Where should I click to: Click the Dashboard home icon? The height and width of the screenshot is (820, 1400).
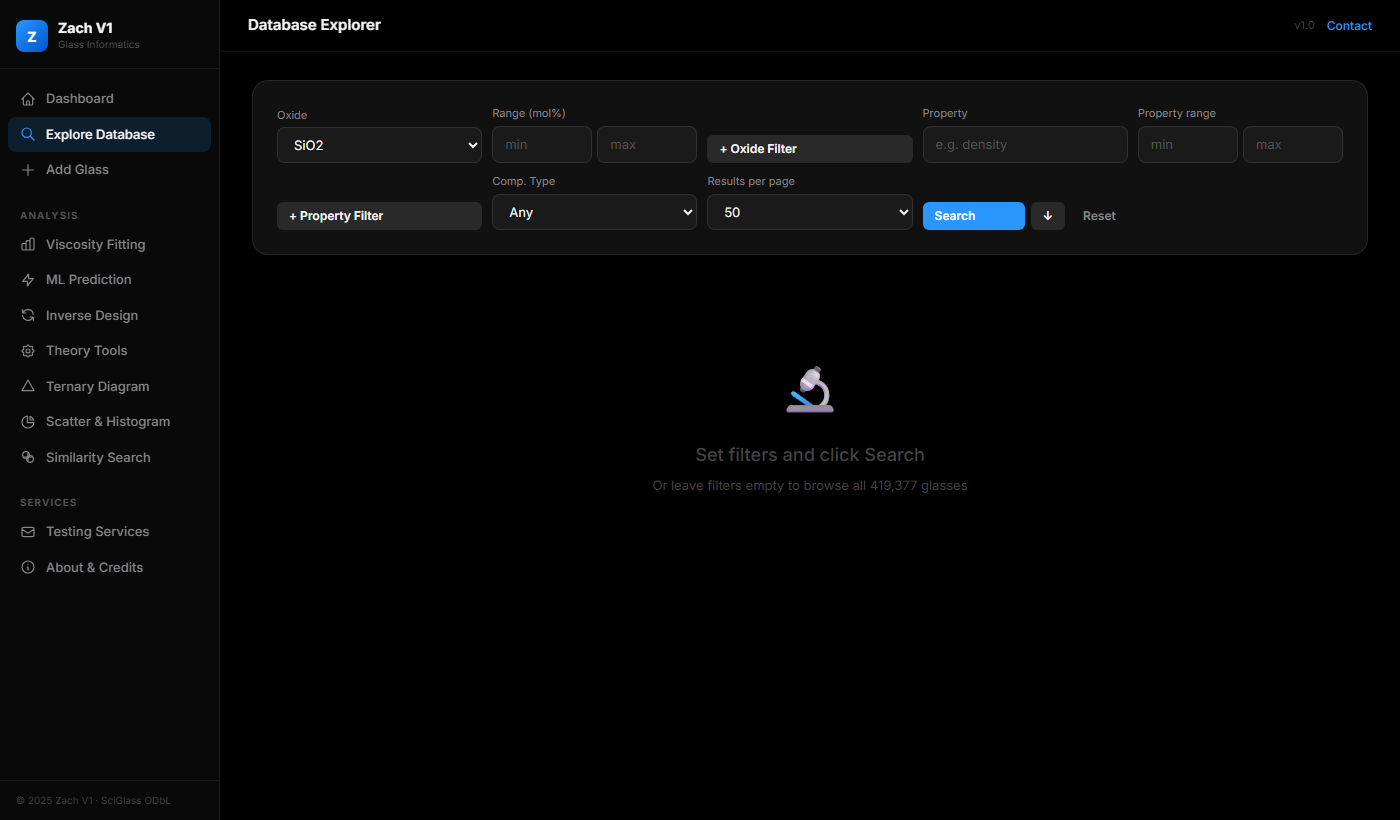click(28, 99)
